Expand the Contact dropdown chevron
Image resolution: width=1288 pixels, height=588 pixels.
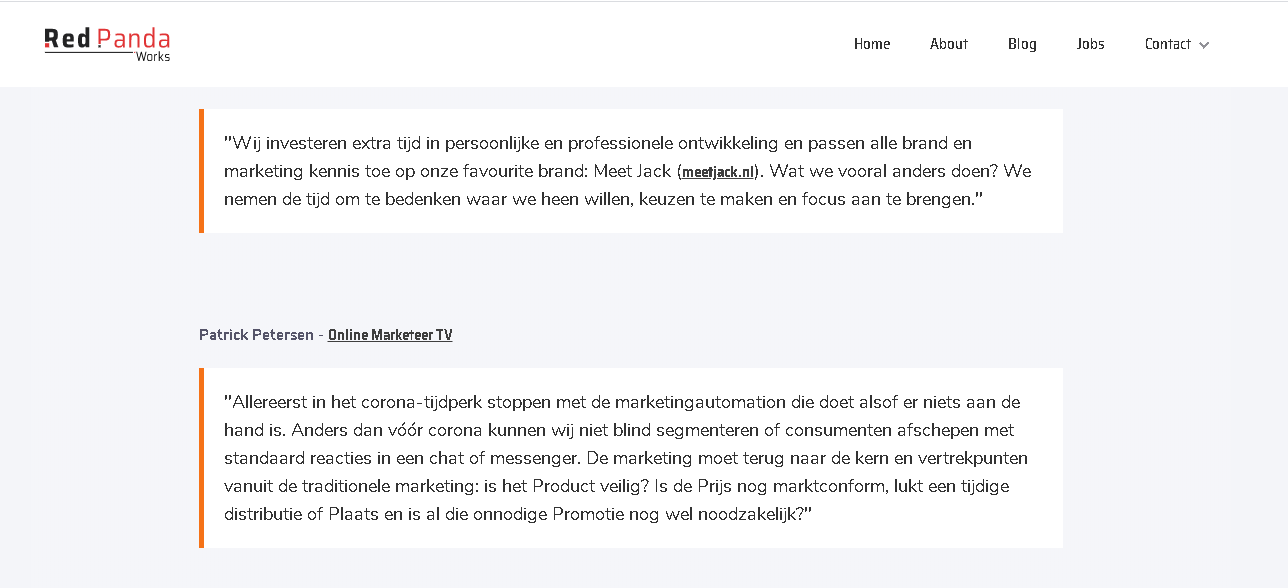click(1204, 45)
